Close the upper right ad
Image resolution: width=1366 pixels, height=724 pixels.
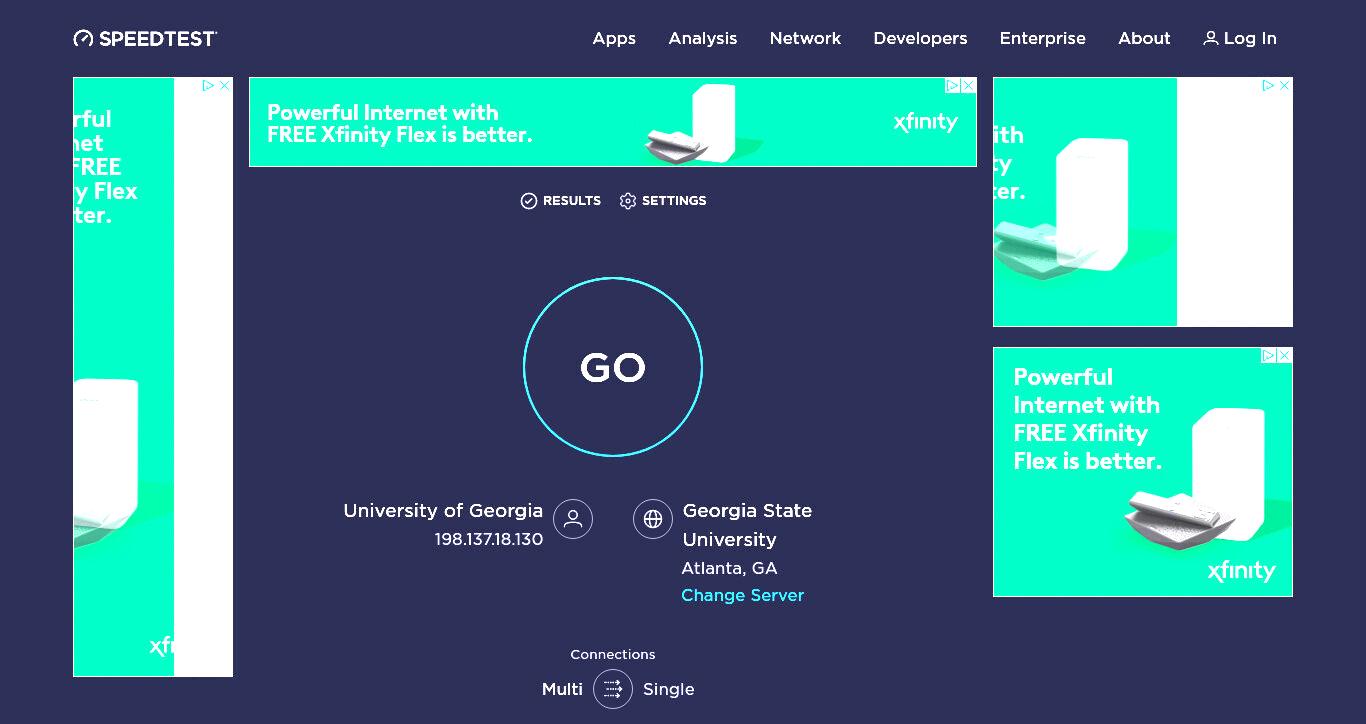(1285, 86)
